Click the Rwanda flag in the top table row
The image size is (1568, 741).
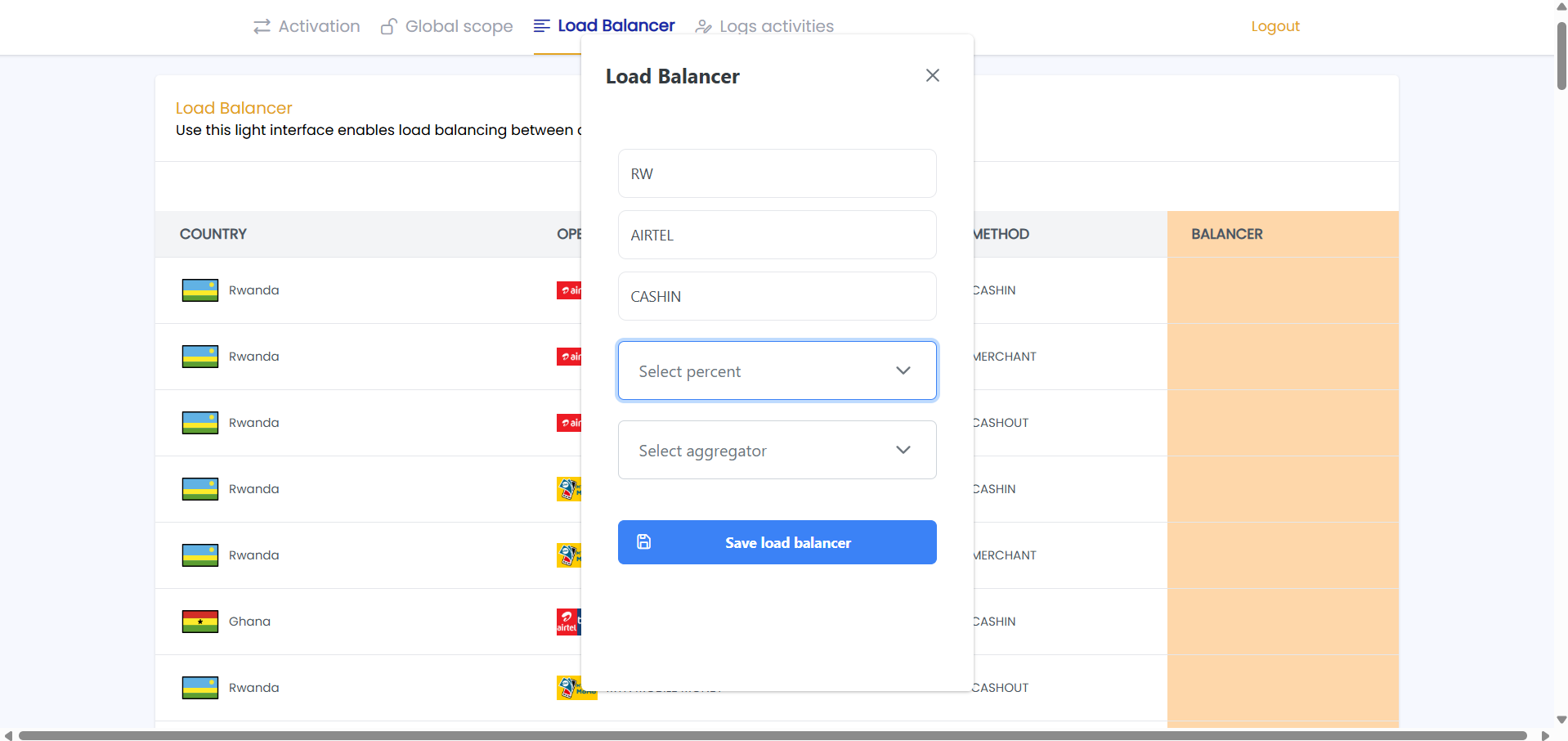[199, 290]
